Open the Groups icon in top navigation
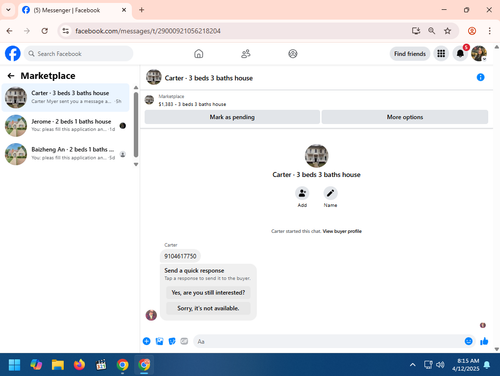 tap(293, 54)
